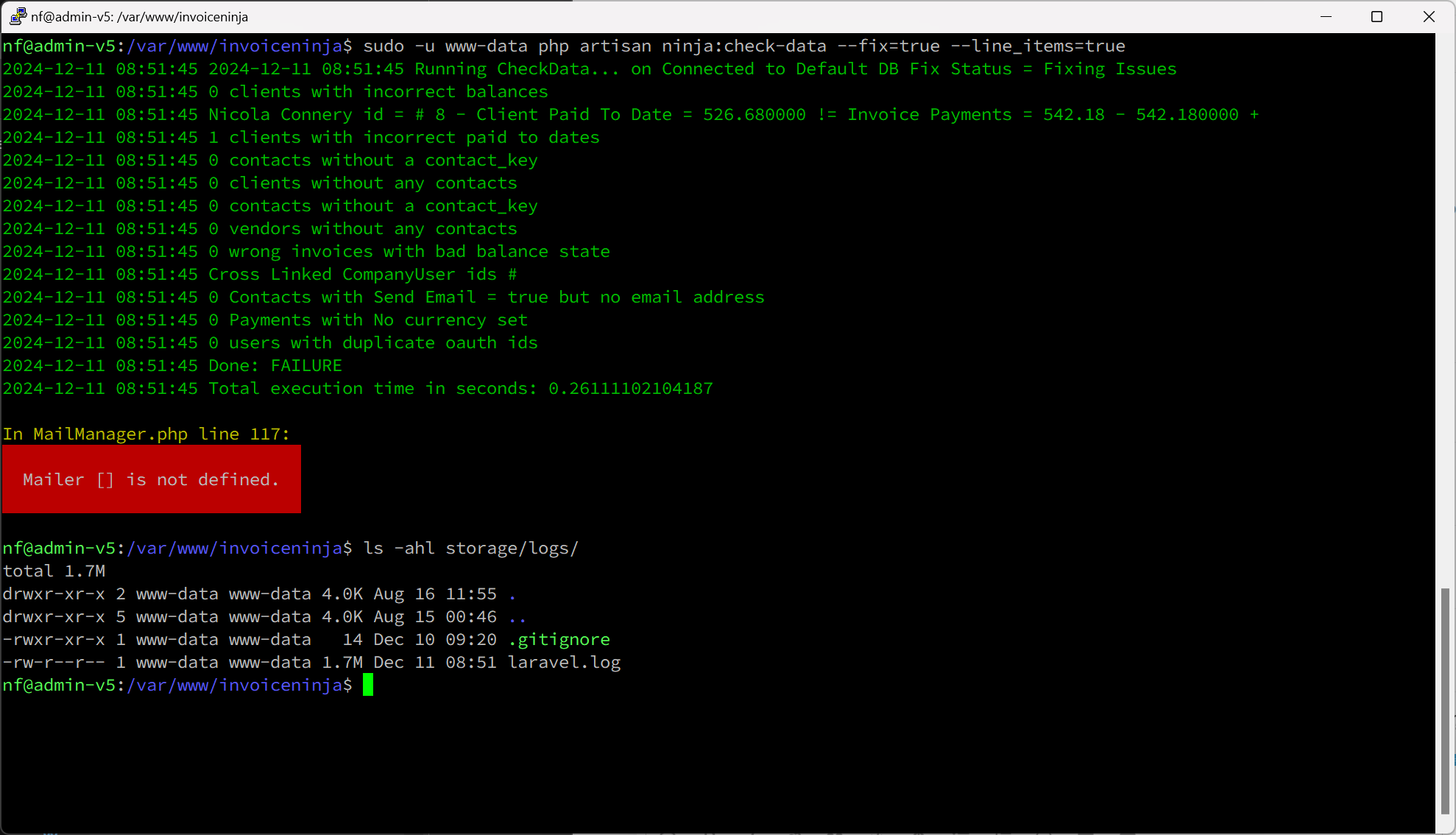Click the 'In MailManager.php line 117:' text
The image size is (1456, 835).
(x=146, y=434)
